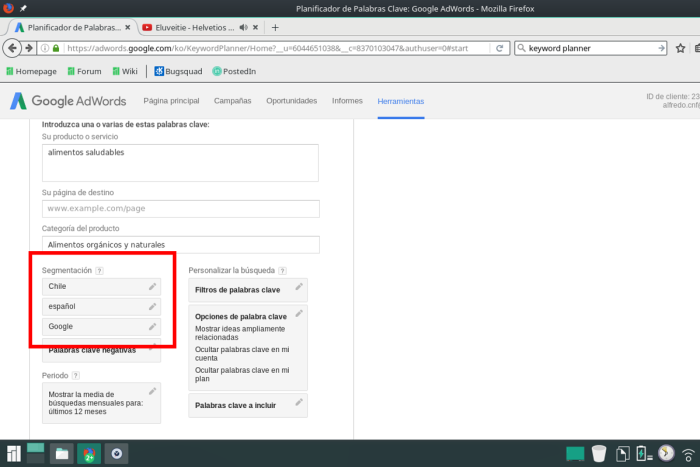Image resolution: width=700 pixels, height=467 pixels.
Task: Edit the Chile location pencil icon
Action: pyautogui.click(x=152, y=287)
